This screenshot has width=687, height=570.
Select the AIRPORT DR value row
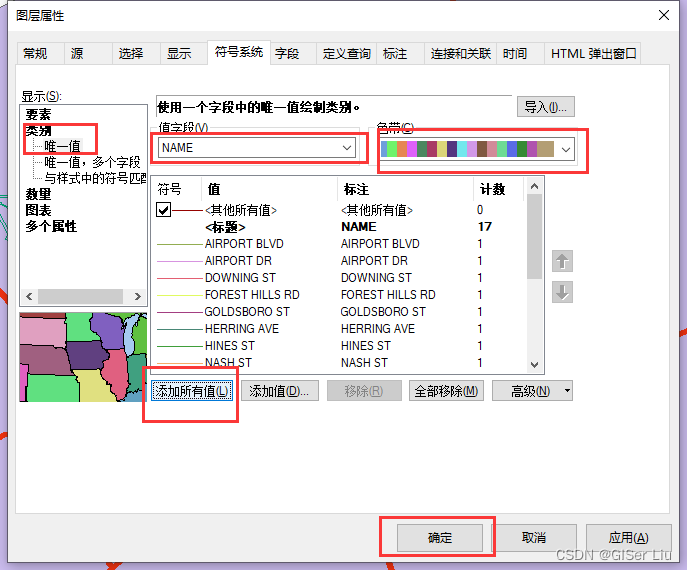(x=238, y=261)
